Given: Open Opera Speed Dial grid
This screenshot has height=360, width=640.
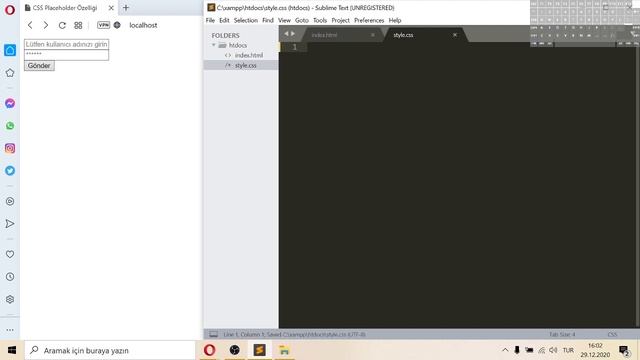Looking at the screenshot, I should click(78, 25).
